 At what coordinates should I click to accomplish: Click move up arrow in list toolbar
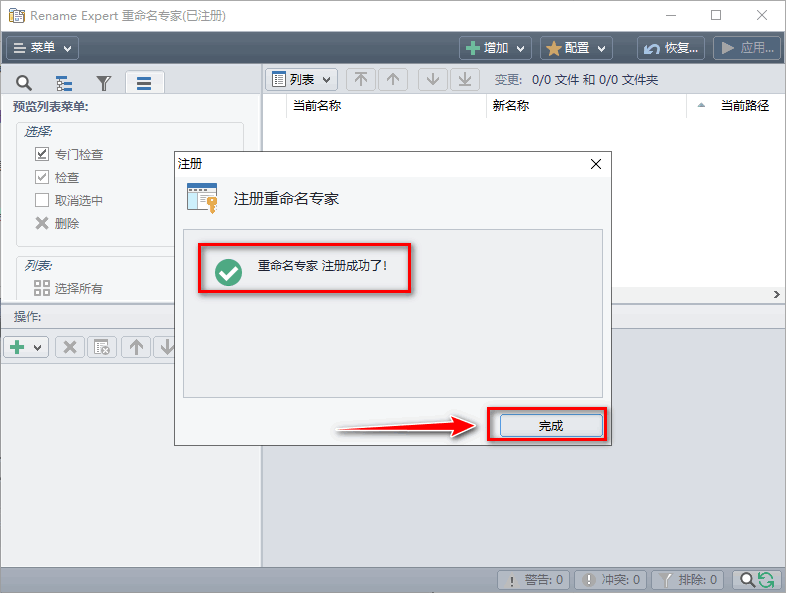click(393, 79)
